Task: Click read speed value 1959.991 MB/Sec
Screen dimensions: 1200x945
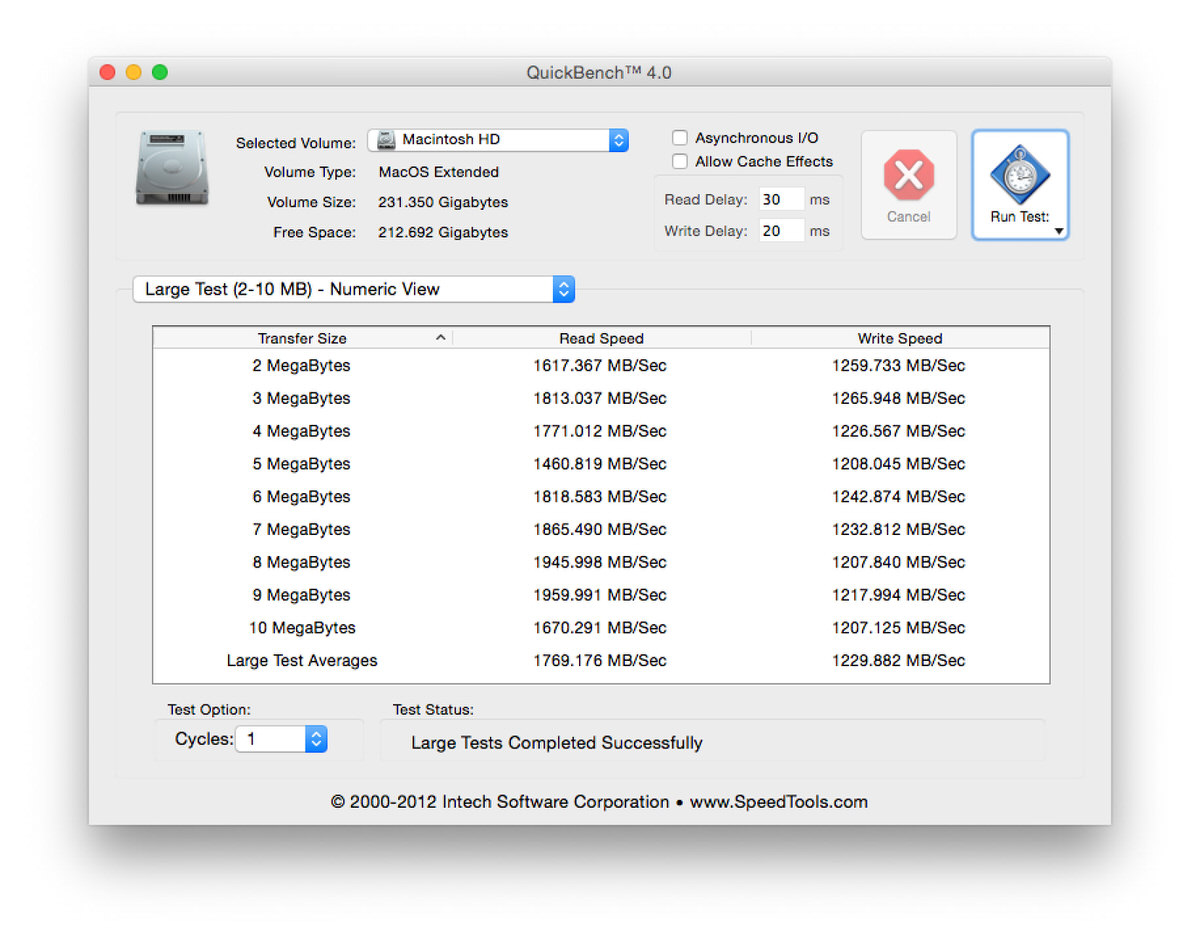Action: (x=600, y=595)
